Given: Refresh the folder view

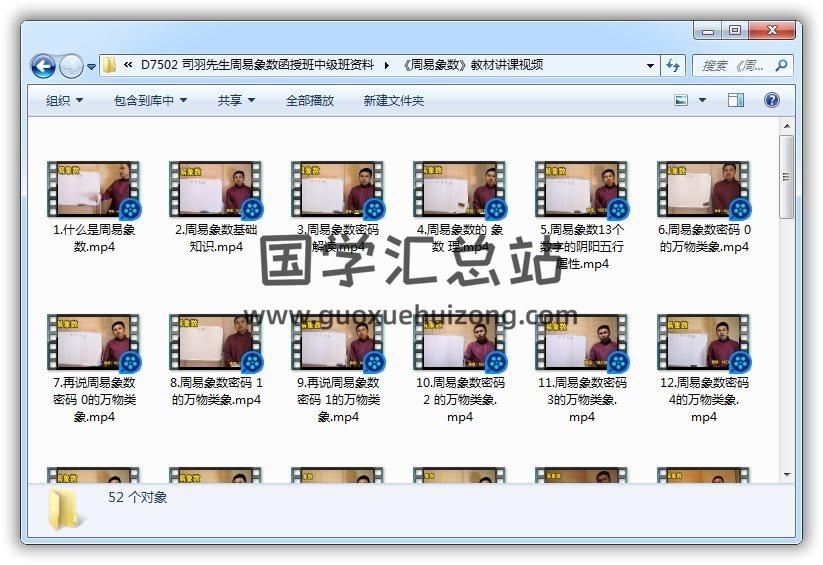Looking at the screenshot, I should tap(673, 66).
